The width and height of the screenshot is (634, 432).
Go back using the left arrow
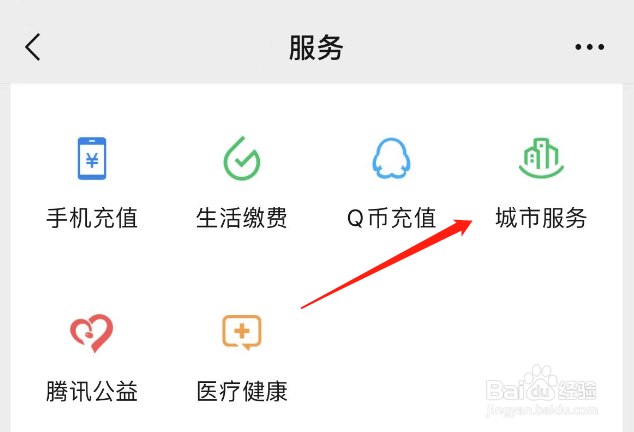[33, 47]
